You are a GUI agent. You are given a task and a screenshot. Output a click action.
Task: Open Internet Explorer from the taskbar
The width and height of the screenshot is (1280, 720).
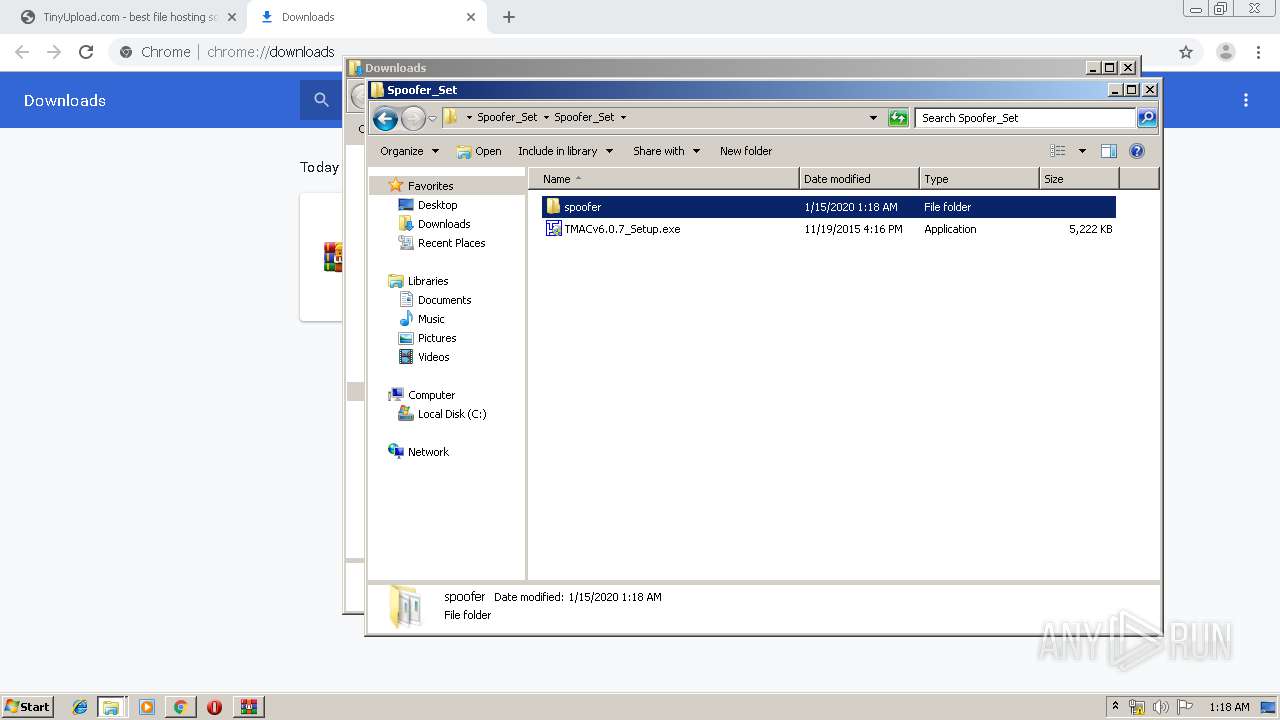(x=80, y=707)
